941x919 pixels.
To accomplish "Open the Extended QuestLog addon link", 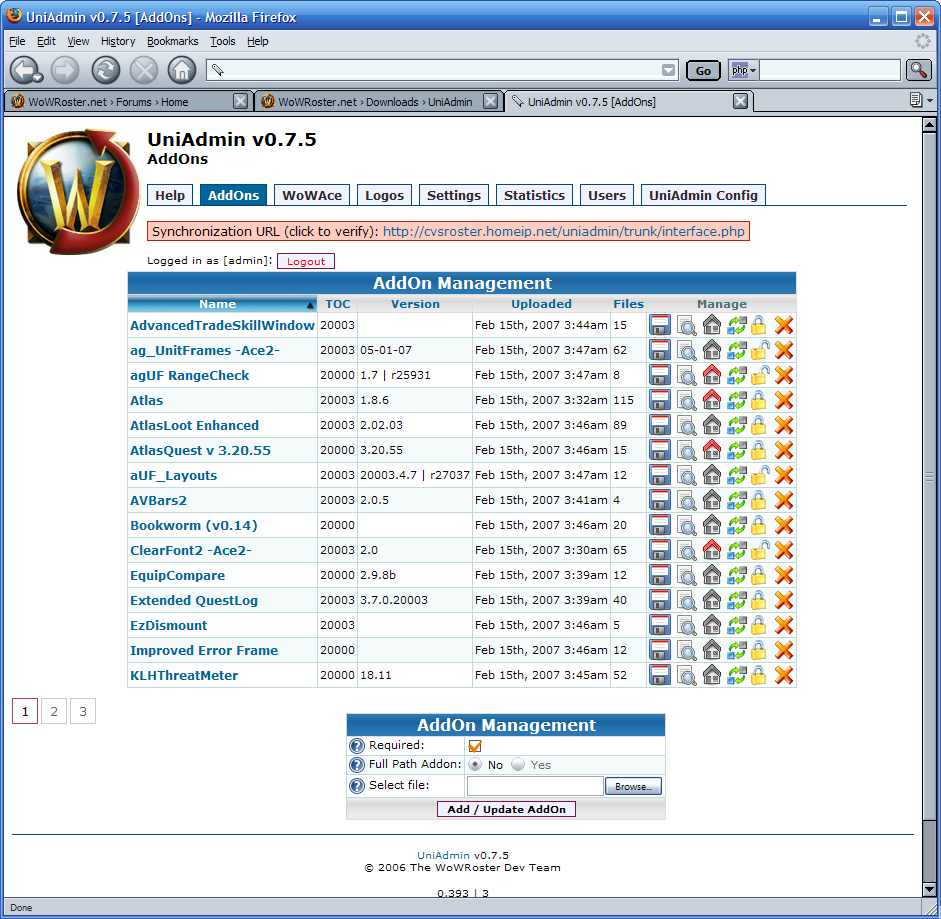I will click(194, 600).
